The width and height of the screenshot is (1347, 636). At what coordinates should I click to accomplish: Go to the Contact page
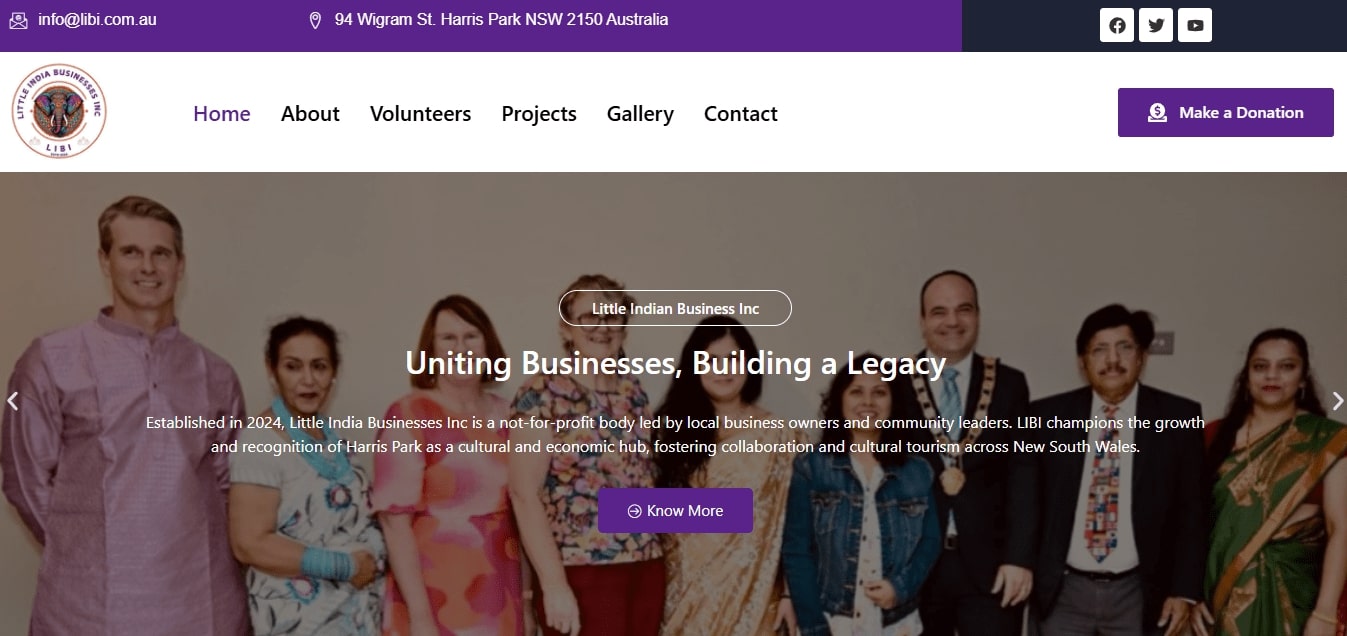click(740, 114)
